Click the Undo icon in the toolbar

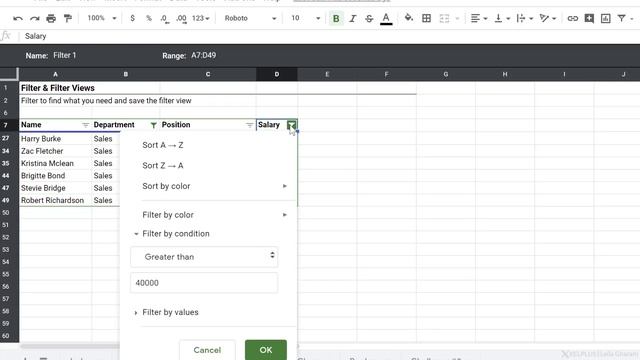18,18
